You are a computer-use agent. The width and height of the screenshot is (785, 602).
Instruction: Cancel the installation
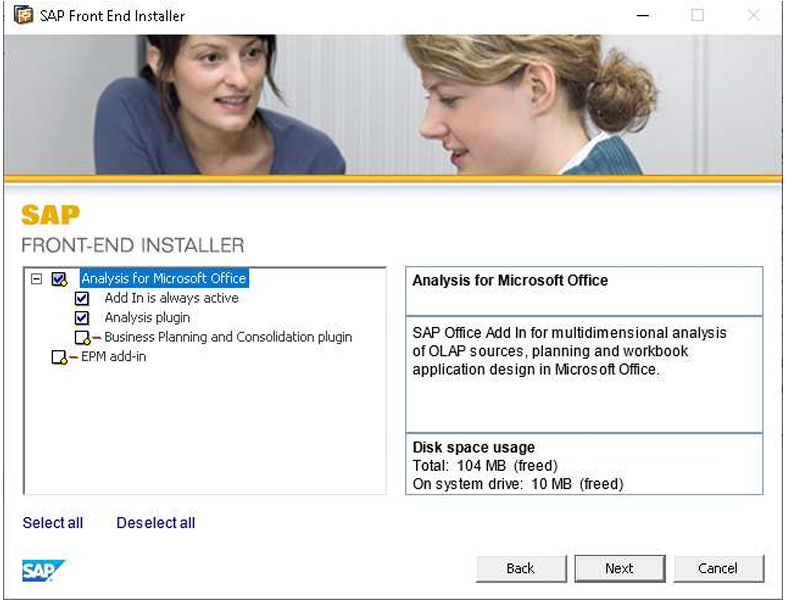pos(718,568)
